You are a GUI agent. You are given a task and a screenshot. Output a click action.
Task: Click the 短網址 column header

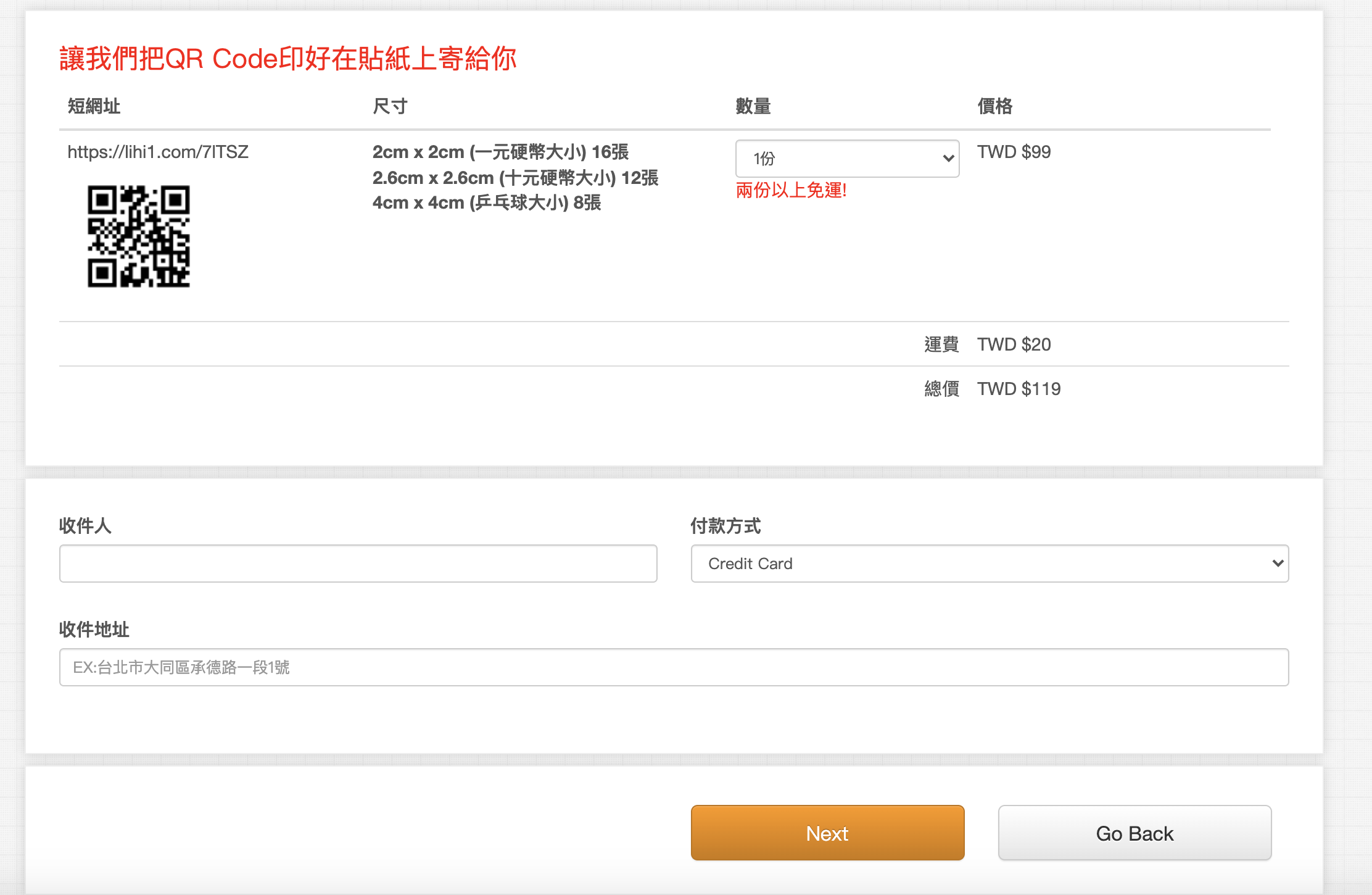tap(94, 106)
